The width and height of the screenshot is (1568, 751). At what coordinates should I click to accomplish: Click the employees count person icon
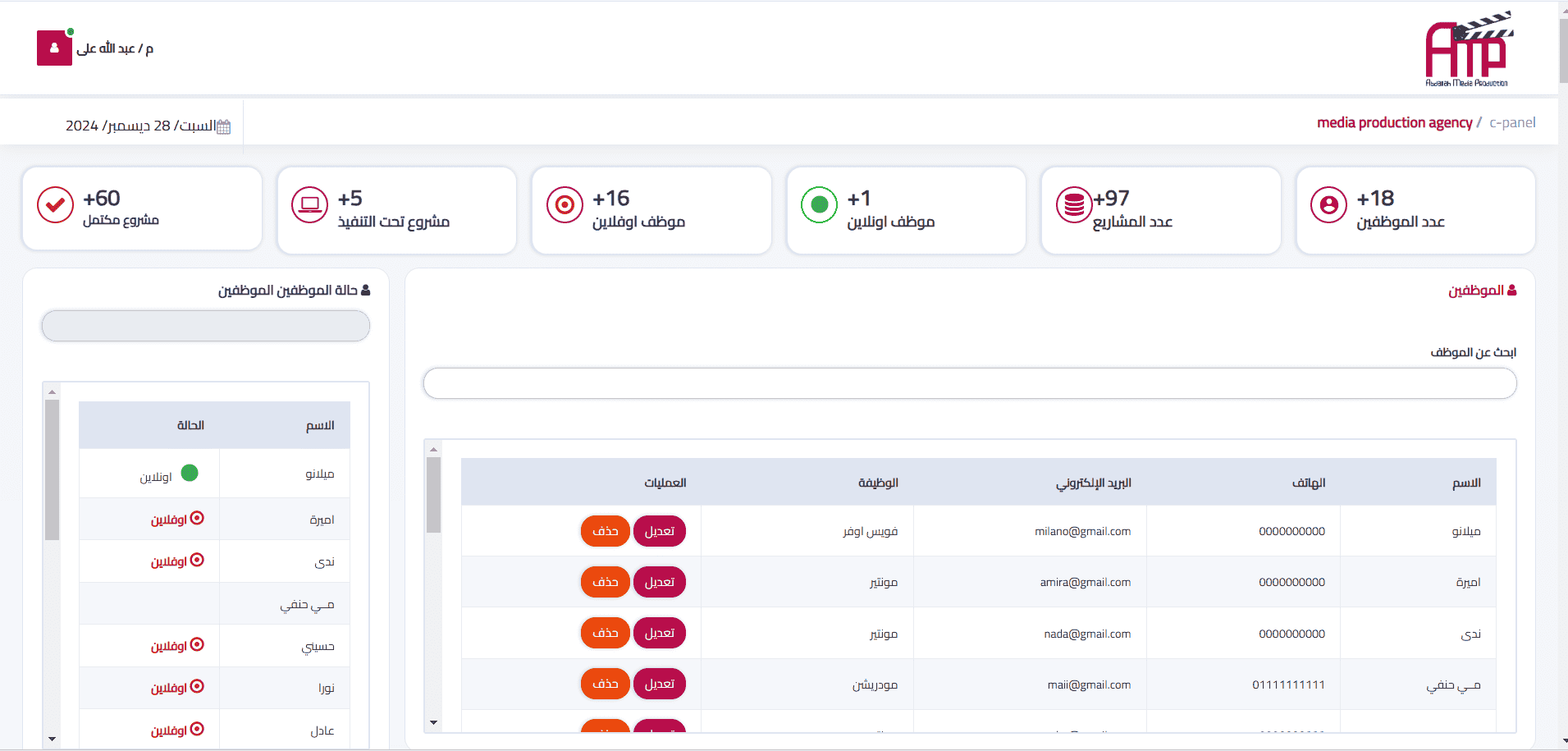(1328, 205)
